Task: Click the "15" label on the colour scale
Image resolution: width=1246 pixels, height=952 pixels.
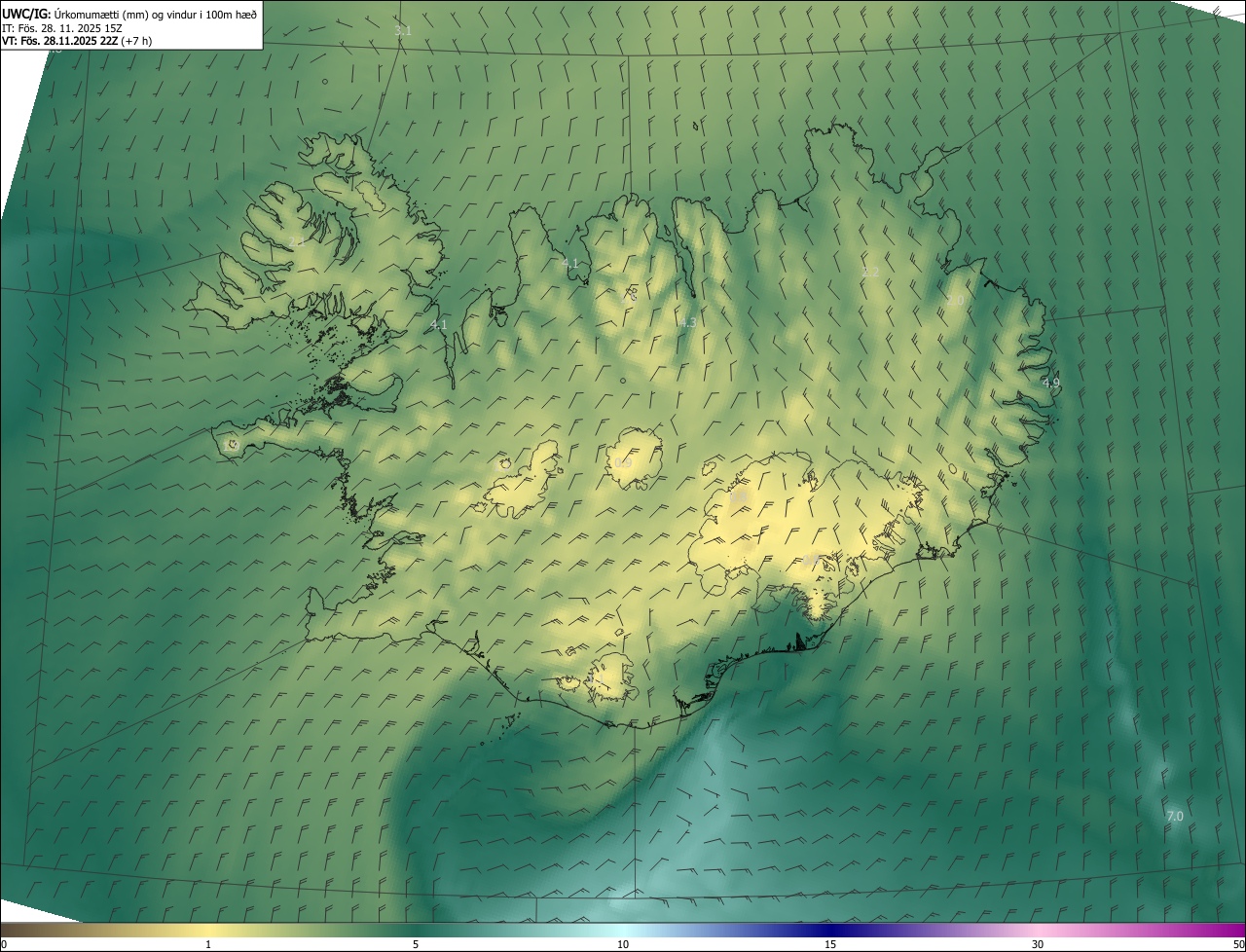Action: pyautogui.click(x=830, y=944)
